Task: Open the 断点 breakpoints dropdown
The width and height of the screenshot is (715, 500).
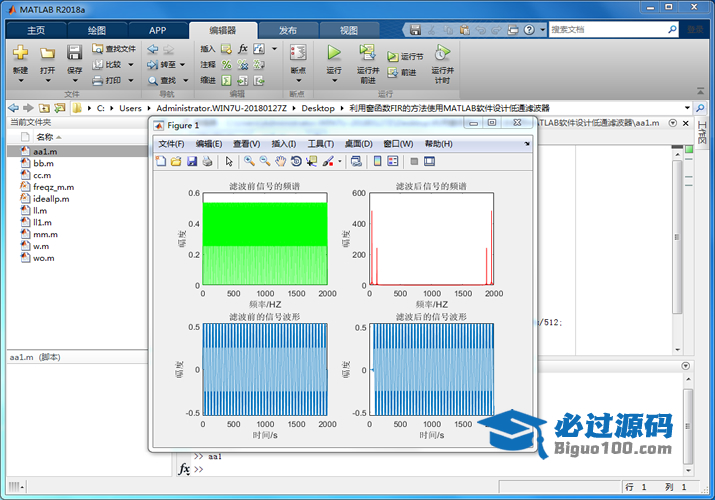Action: [x=298, y=80]
